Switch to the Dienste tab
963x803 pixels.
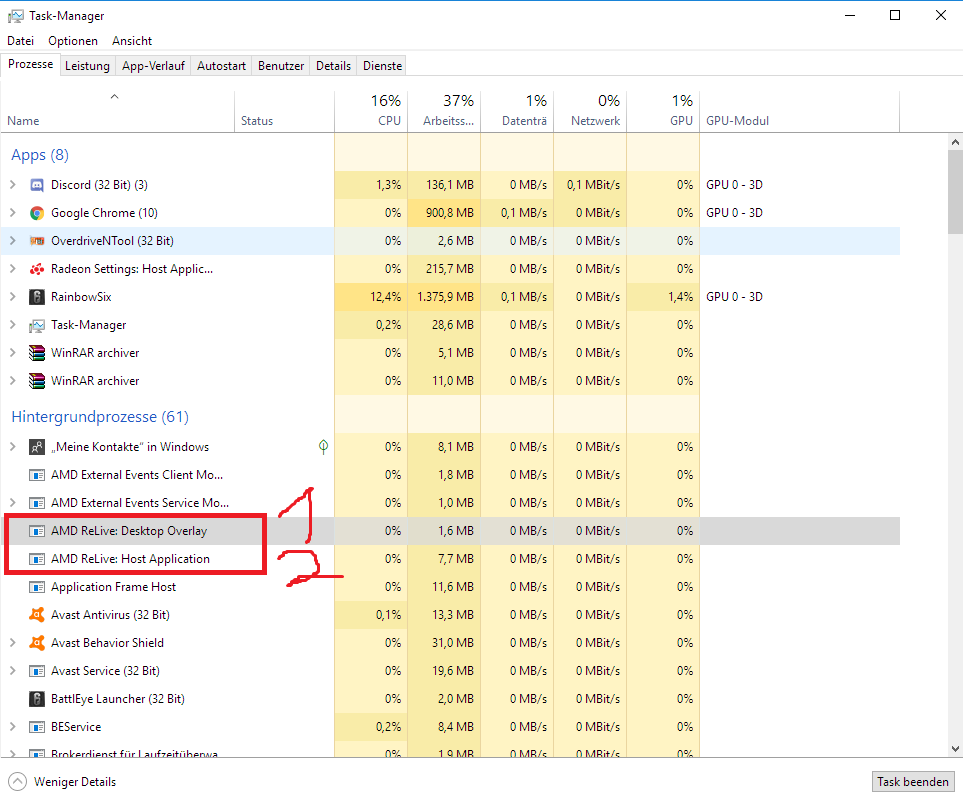(x=383, y=66)
